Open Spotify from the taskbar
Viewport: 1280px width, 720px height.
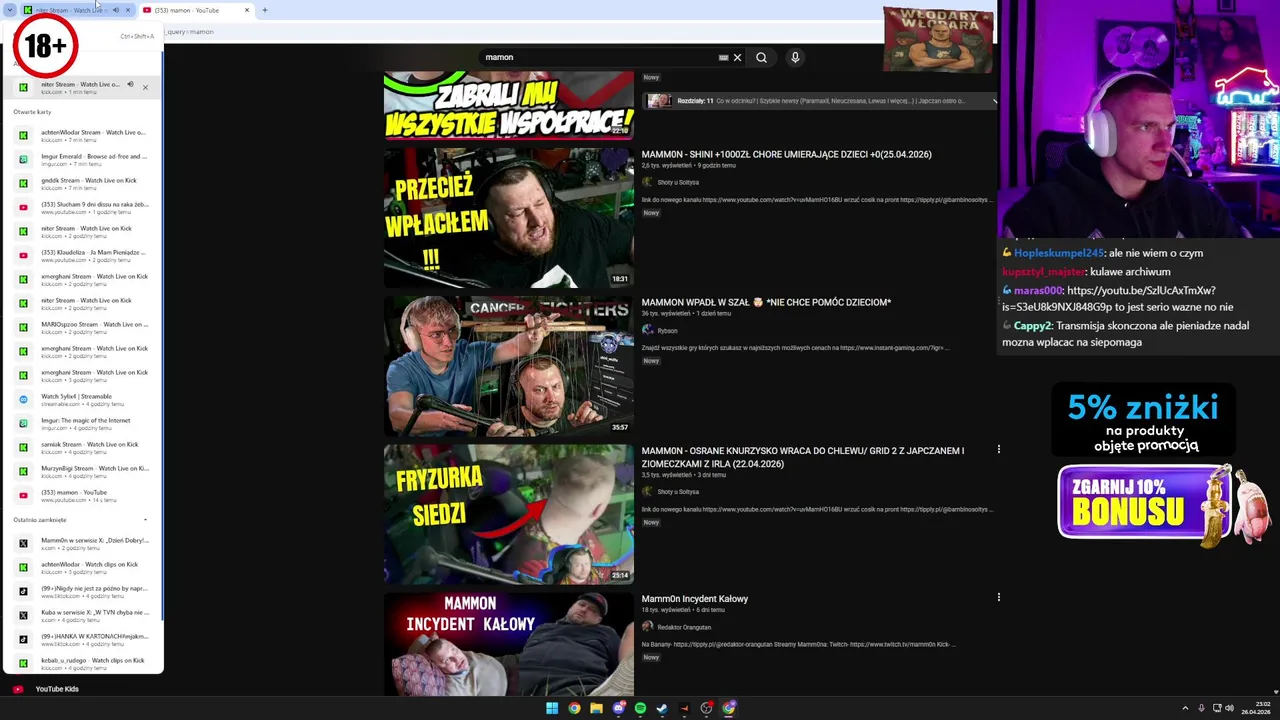click(640, 708)
